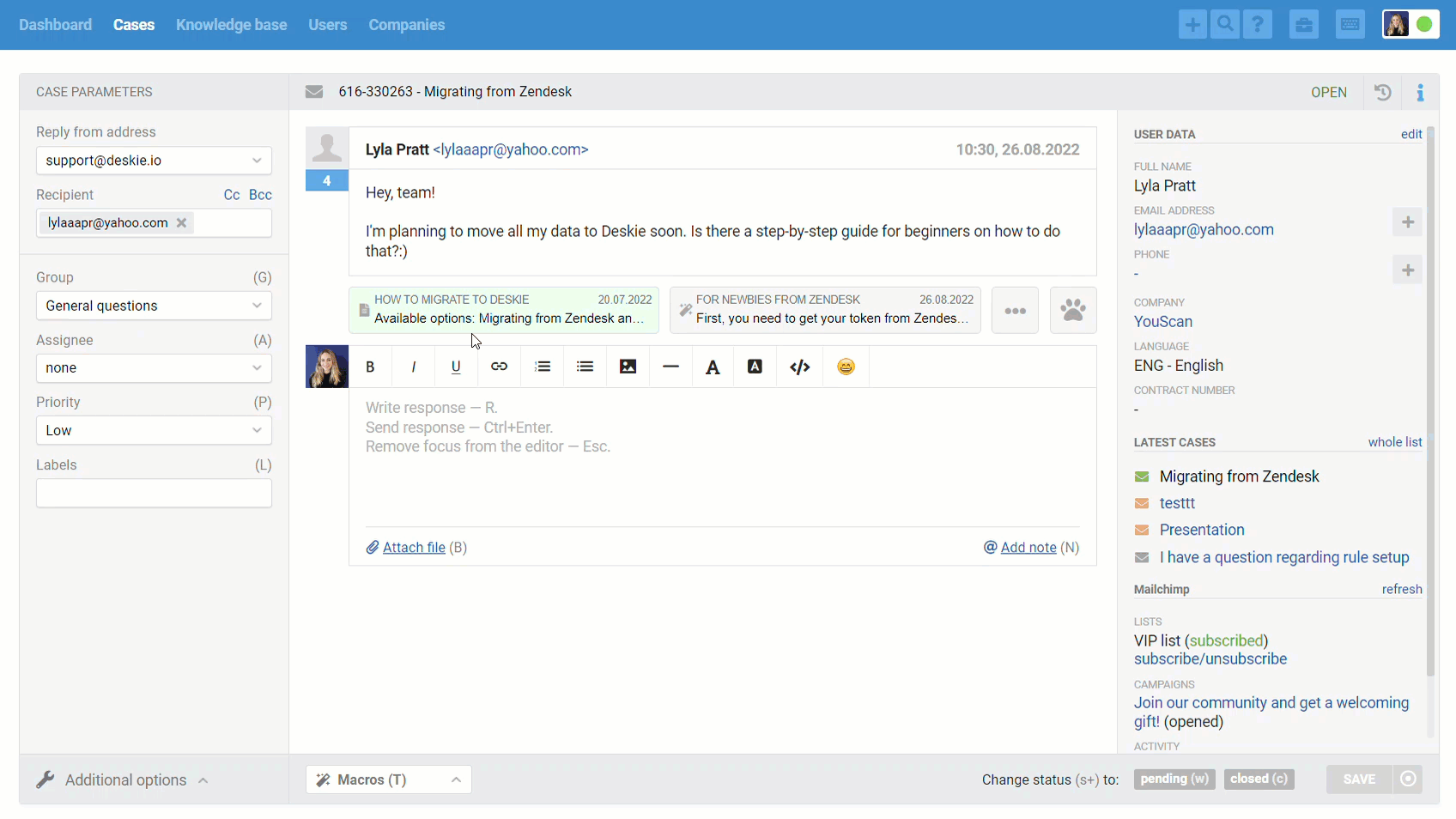Click the paw icon button

[x=1073, y=310]
